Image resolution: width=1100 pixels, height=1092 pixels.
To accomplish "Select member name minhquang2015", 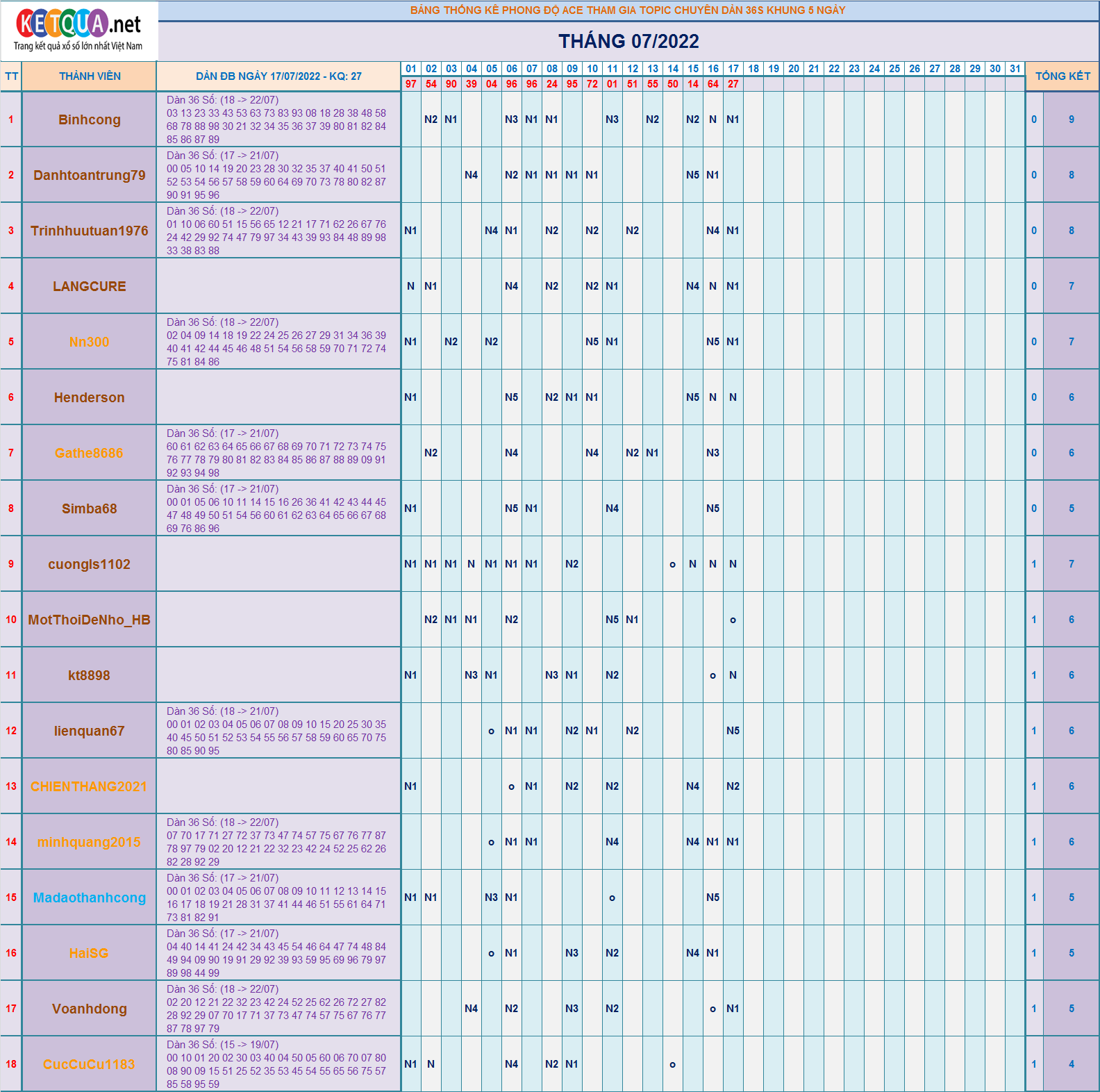I will [90, 842].
